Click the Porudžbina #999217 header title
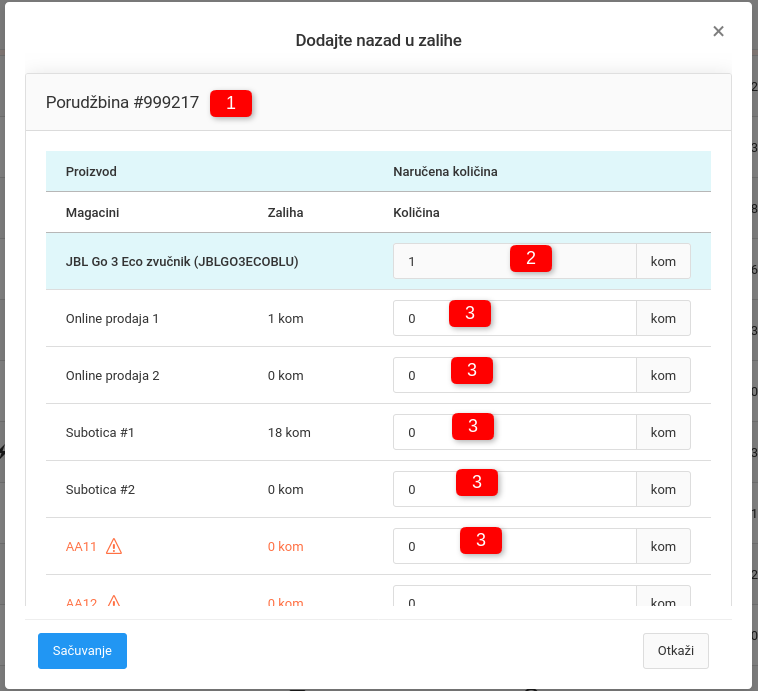The image size is (758, 691). pos(122,103)
